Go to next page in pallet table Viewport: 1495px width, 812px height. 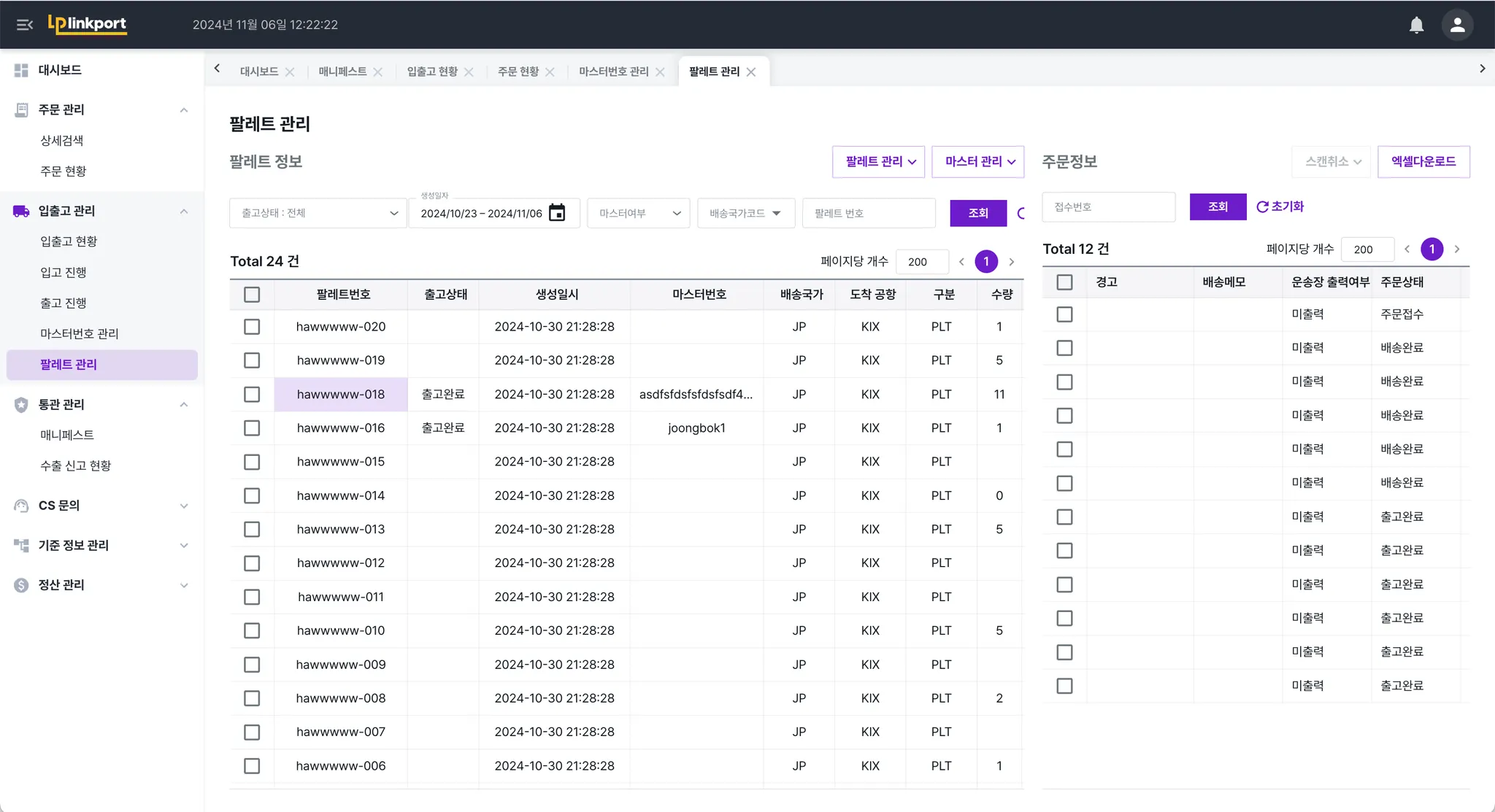[x=1012, y=262]
